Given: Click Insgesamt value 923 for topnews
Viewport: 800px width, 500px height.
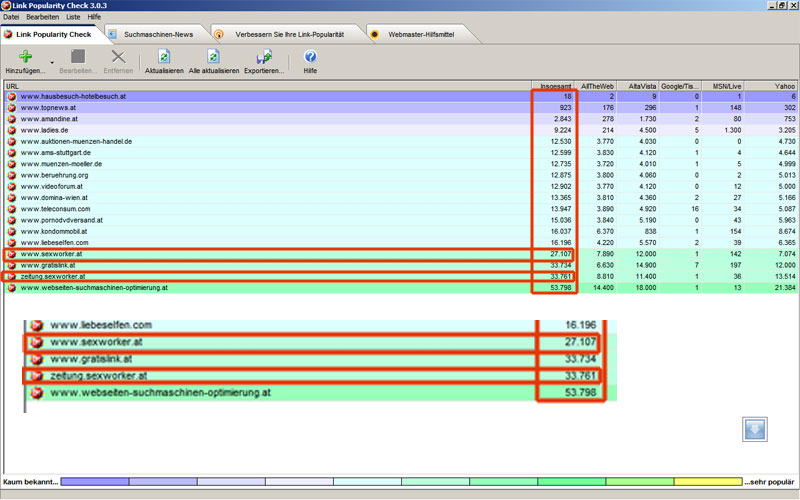Looking at the screenshot, I should pos(565,108).
